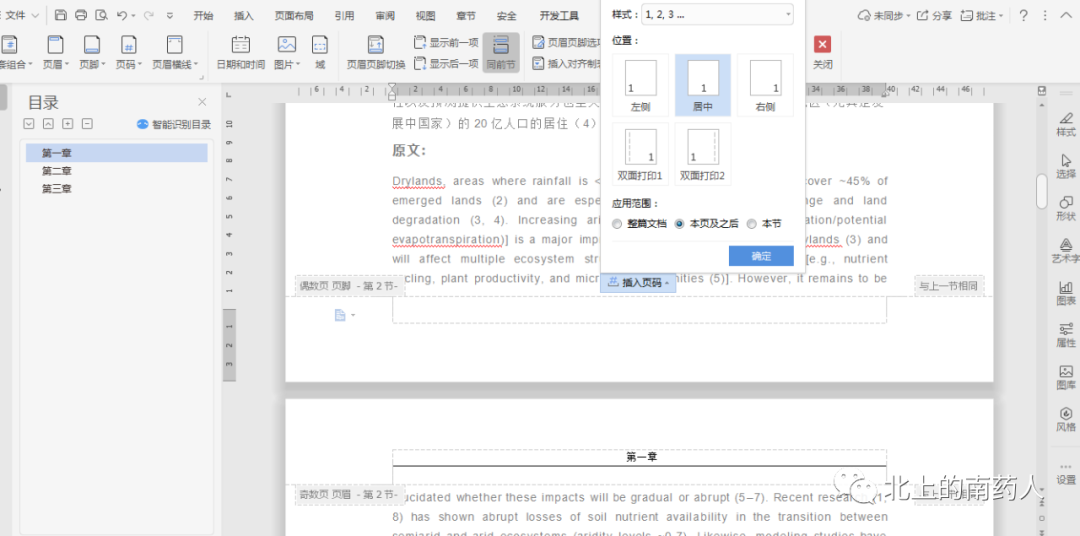This screenshot has width=1080, height=536.
Task: Open Styles (样式) in right sidebar
Action: 1066,124
